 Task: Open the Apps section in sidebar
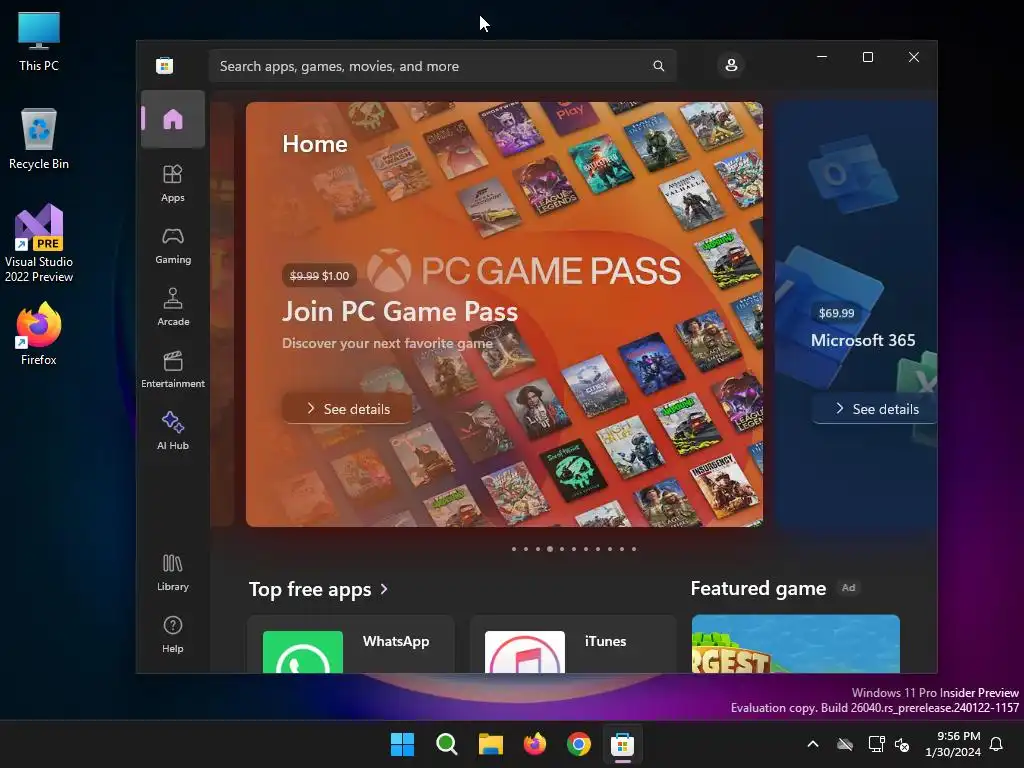pos(173,184)
